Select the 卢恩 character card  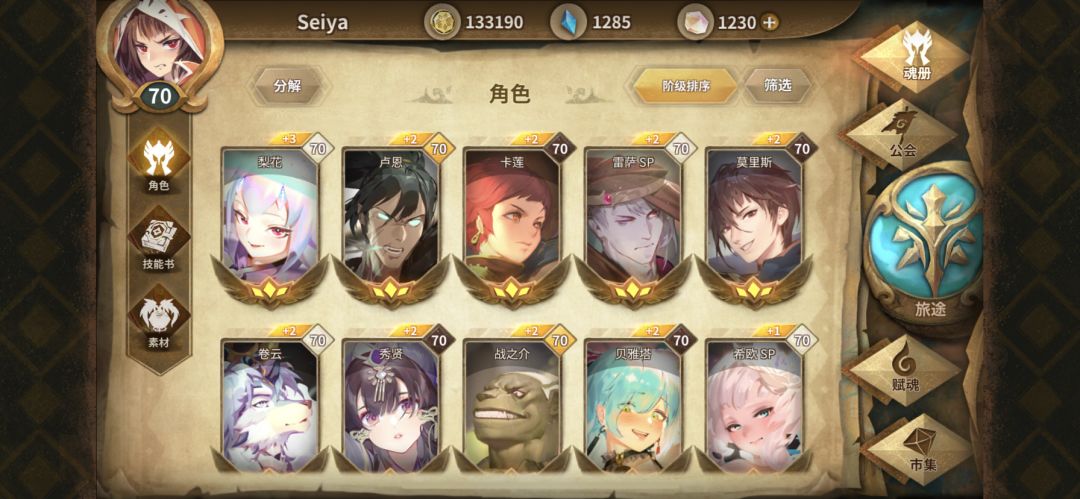[x=391, y=221]
